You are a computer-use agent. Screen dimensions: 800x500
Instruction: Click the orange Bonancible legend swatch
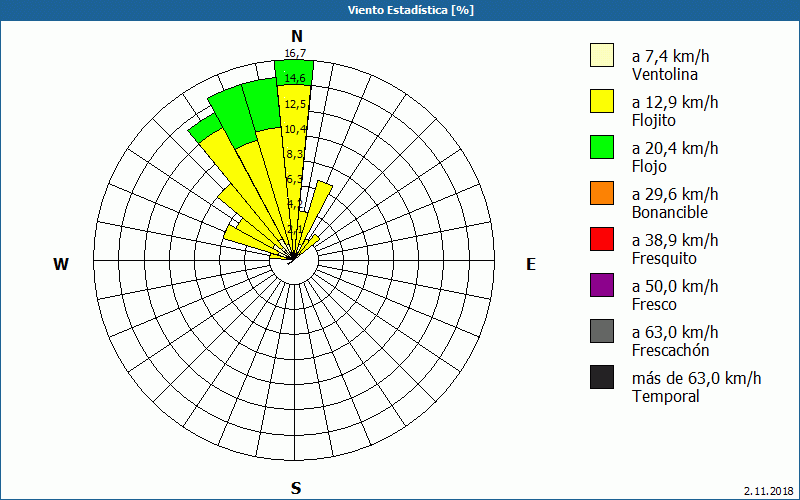(x=602, y=193)
